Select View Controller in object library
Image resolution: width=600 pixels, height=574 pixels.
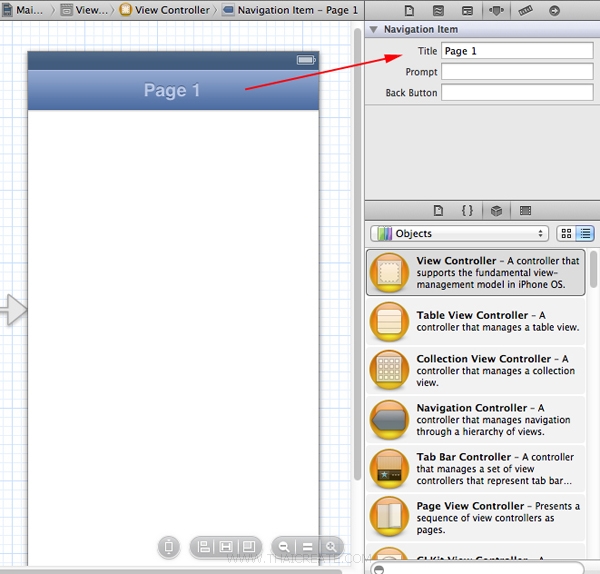476,272
